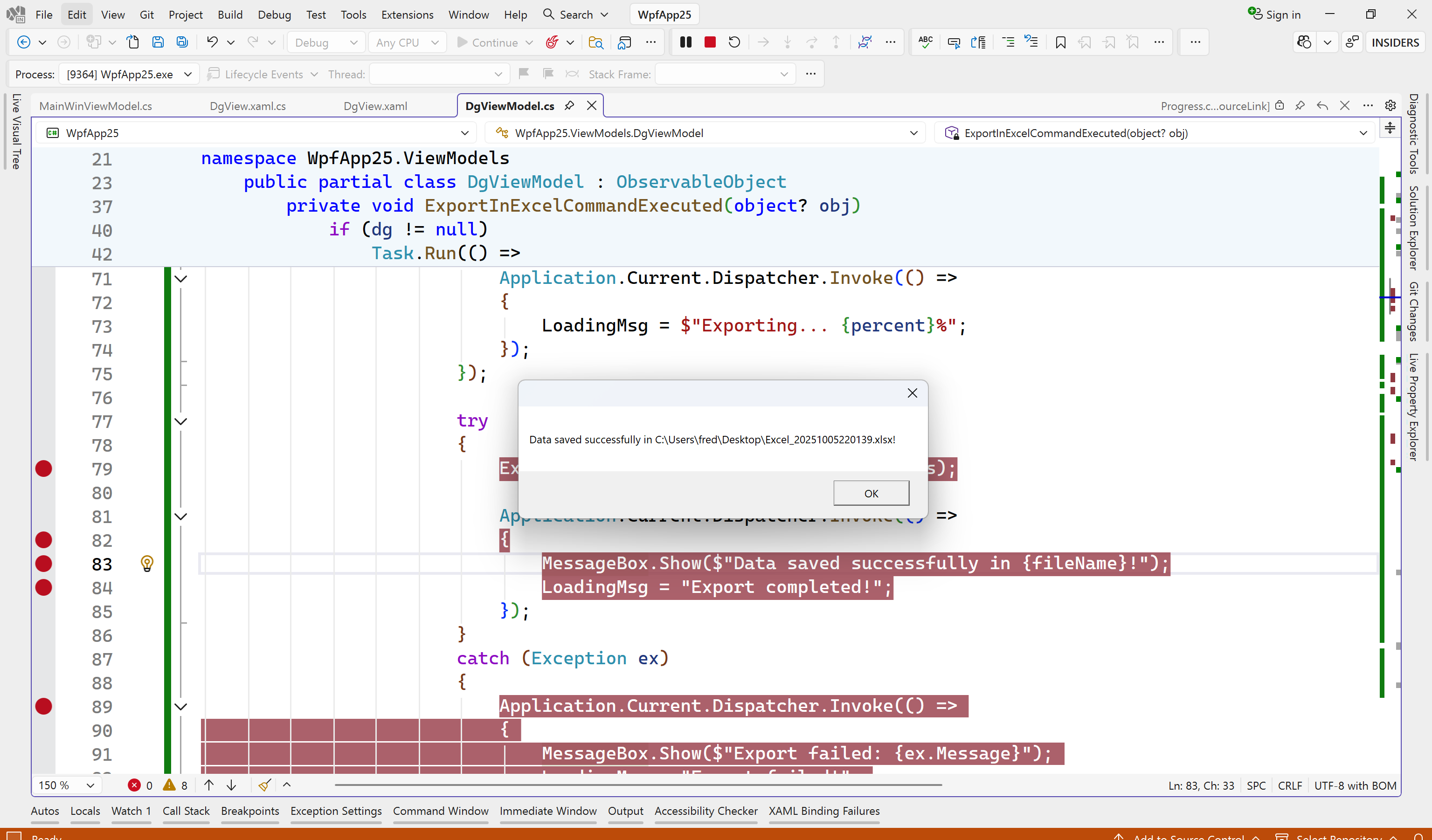Click the lightbulb quick actions icon on line 83
The image size is (1432, 840).
pyautogui.click(x=146, y=564)
